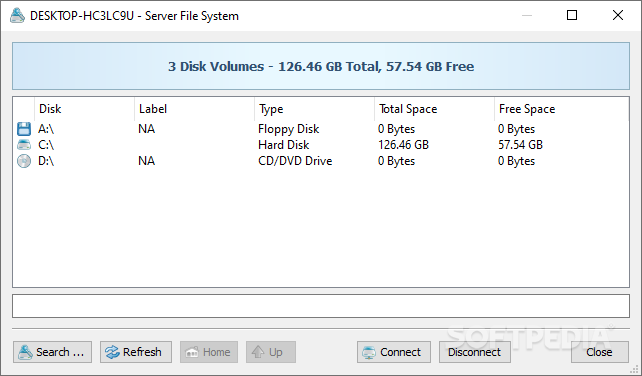Click the 0 Bytes total space for A:\
This screenshot has height=376, width=642.
396,129
